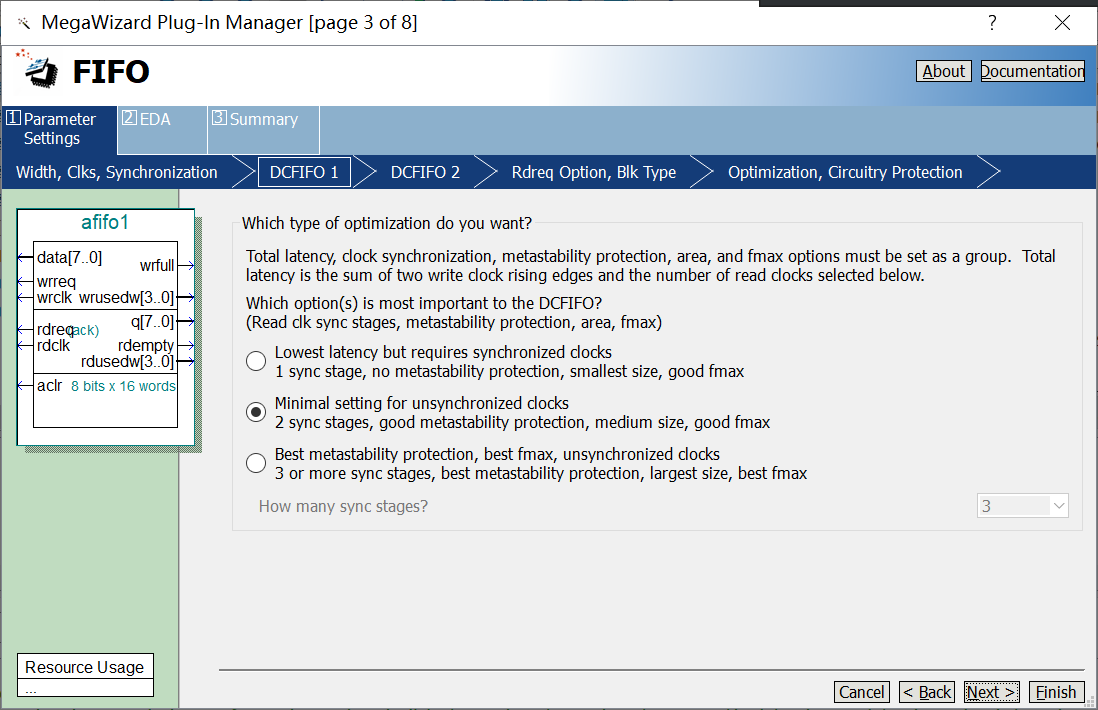Open the help question mark button

(x=992, y=23)
